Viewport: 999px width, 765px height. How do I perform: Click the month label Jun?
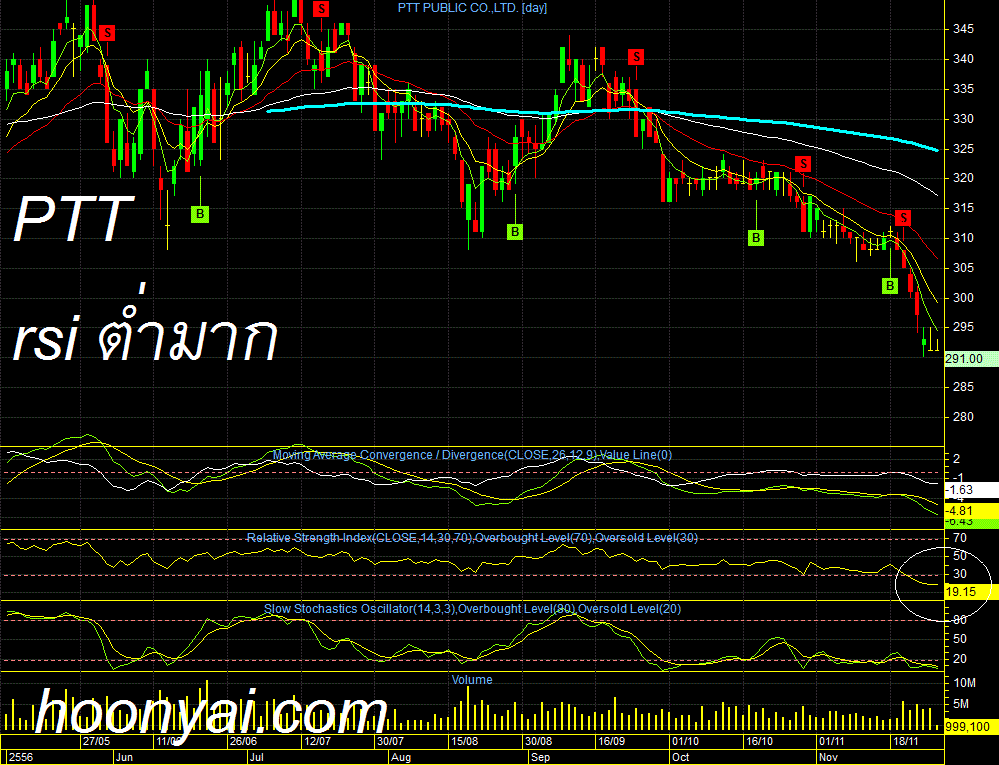[x=124, y=757]
